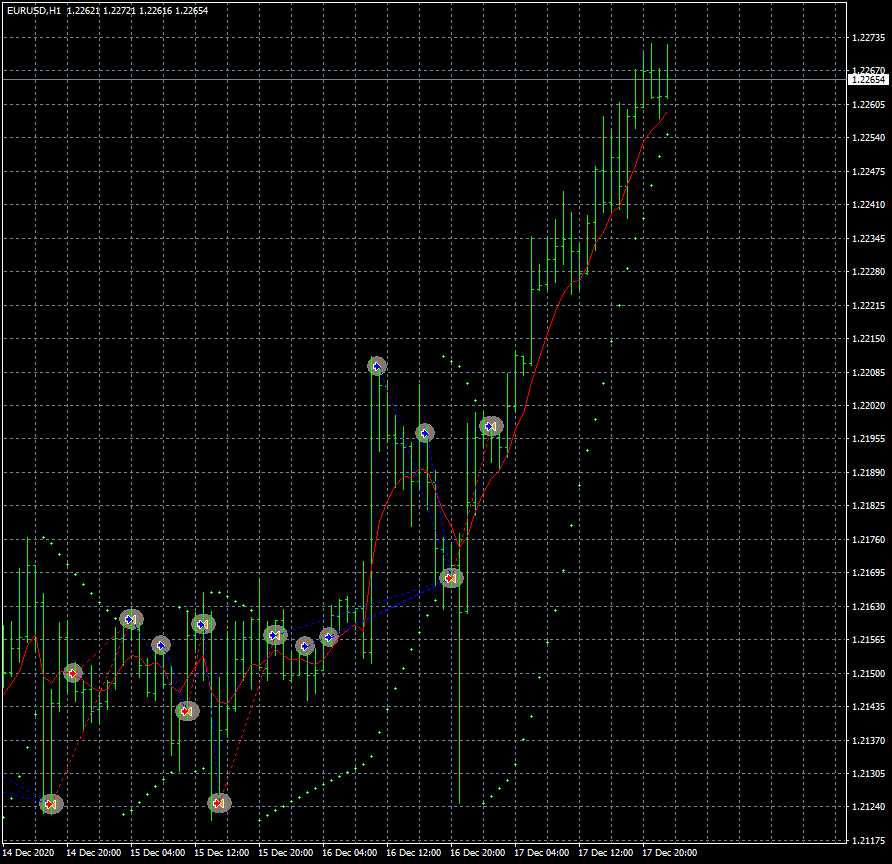
Task: Click the 1.22540 price scale label
Action: coord(869,138)
